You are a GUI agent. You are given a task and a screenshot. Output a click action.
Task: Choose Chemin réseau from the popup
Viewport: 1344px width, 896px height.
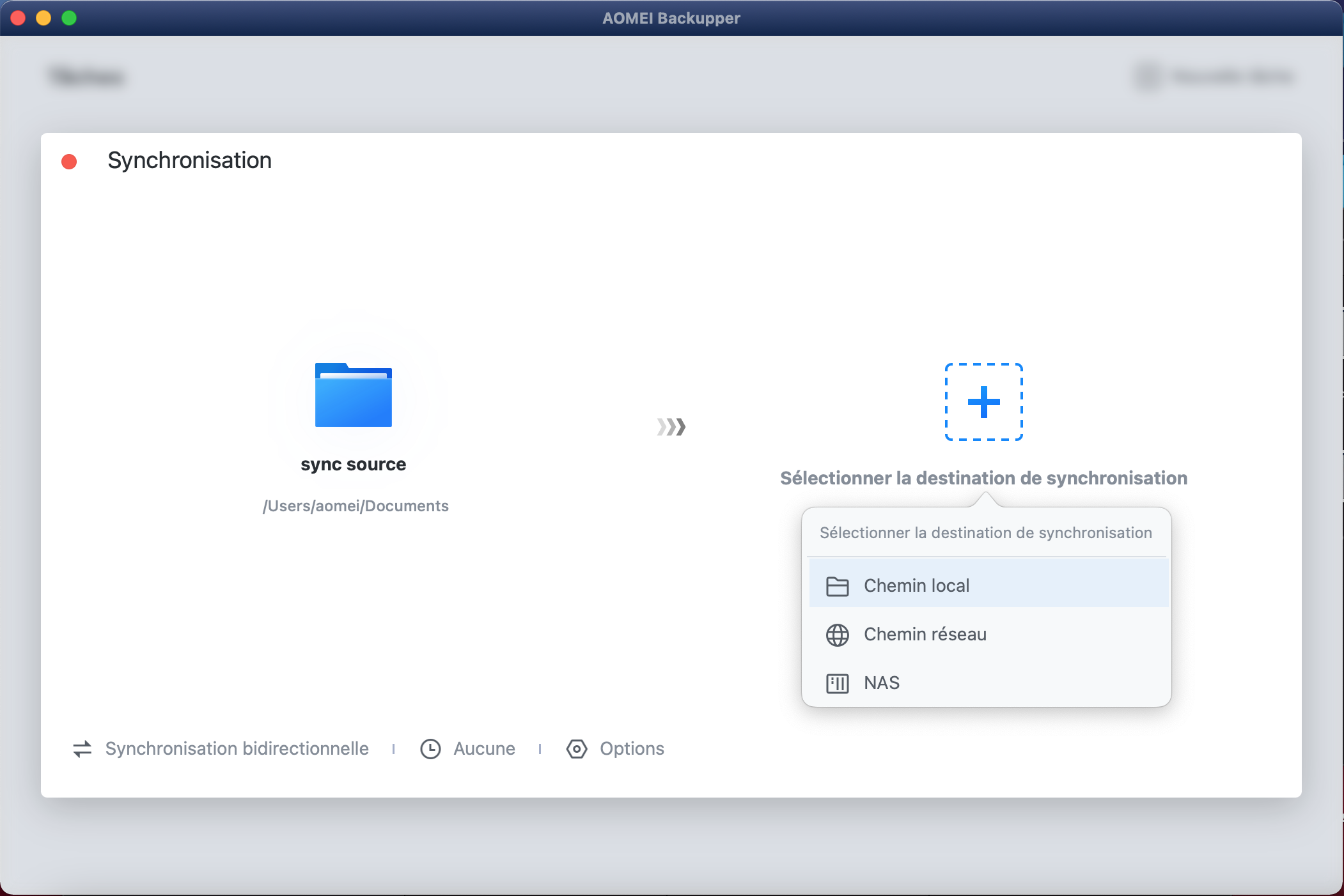click(925, 635)
